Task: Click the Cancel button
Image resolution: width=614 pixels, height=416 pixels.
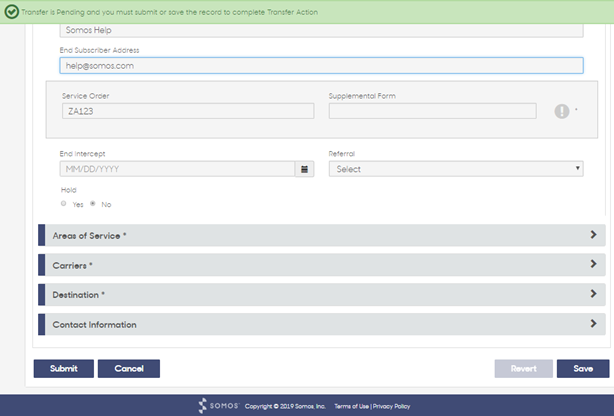Action: 129,369
